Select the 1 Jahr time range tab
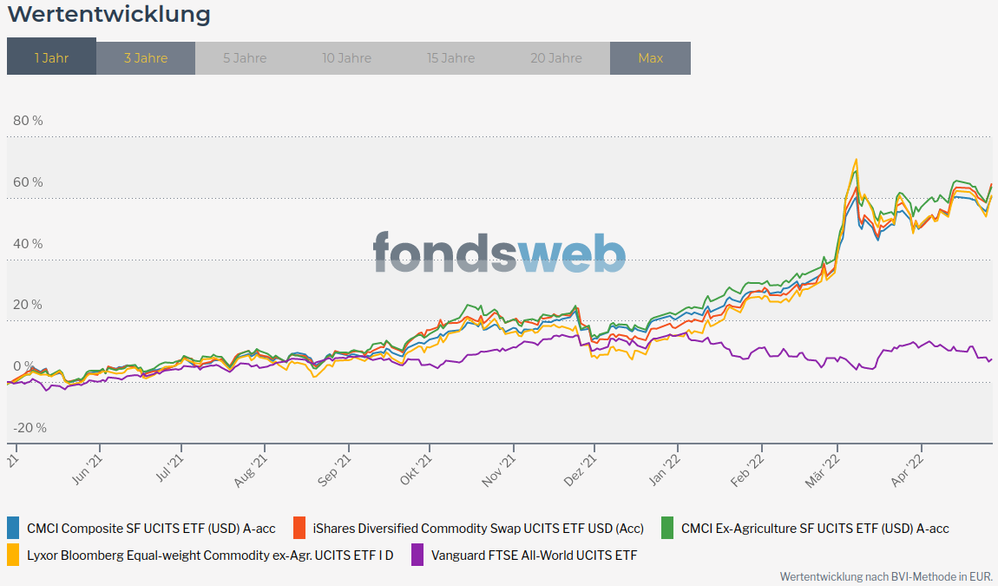The height and width of the screenshot is (586, 998). pyautogui.click(x=51, y=58)
